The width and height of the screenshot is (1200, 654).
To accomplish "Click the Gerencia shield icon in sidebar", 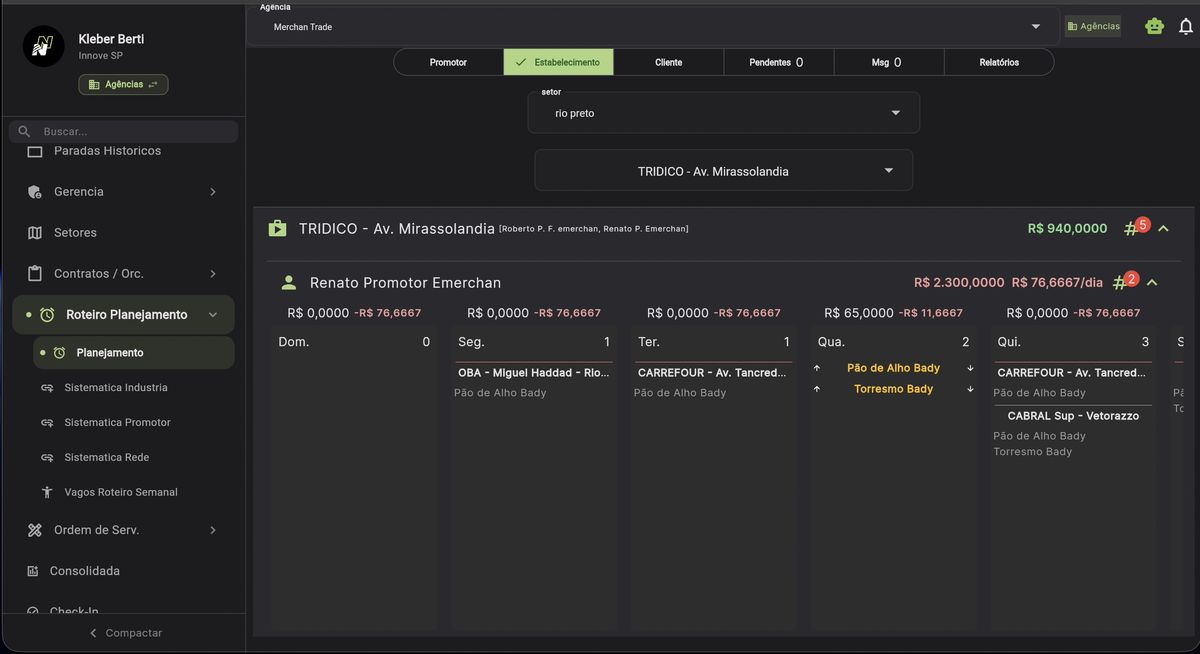I will (x=32, y=191).
